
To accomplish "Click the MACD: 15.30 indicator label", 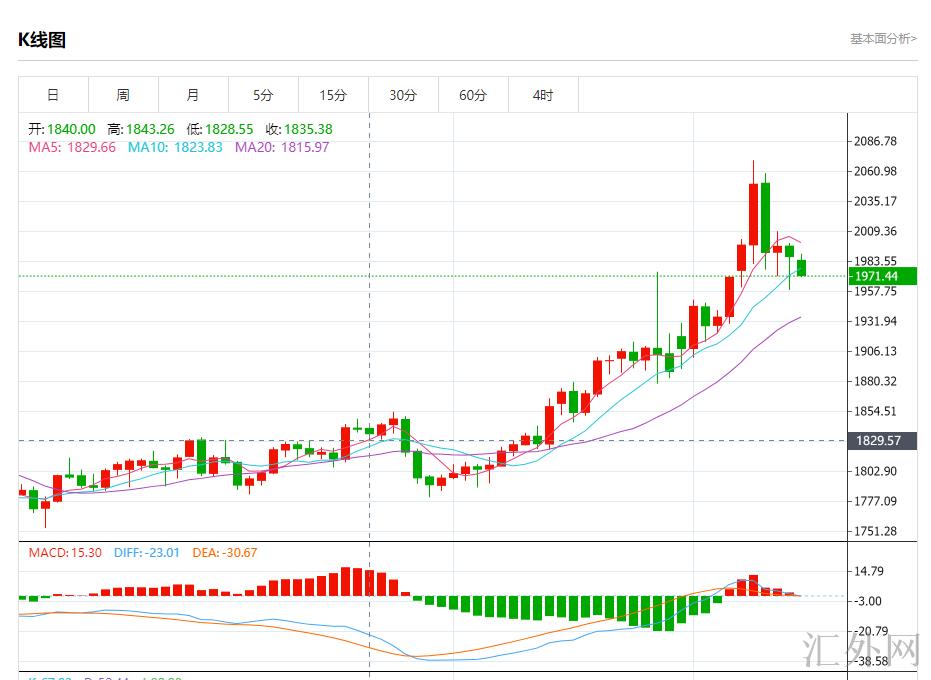I will coord(65,552).
